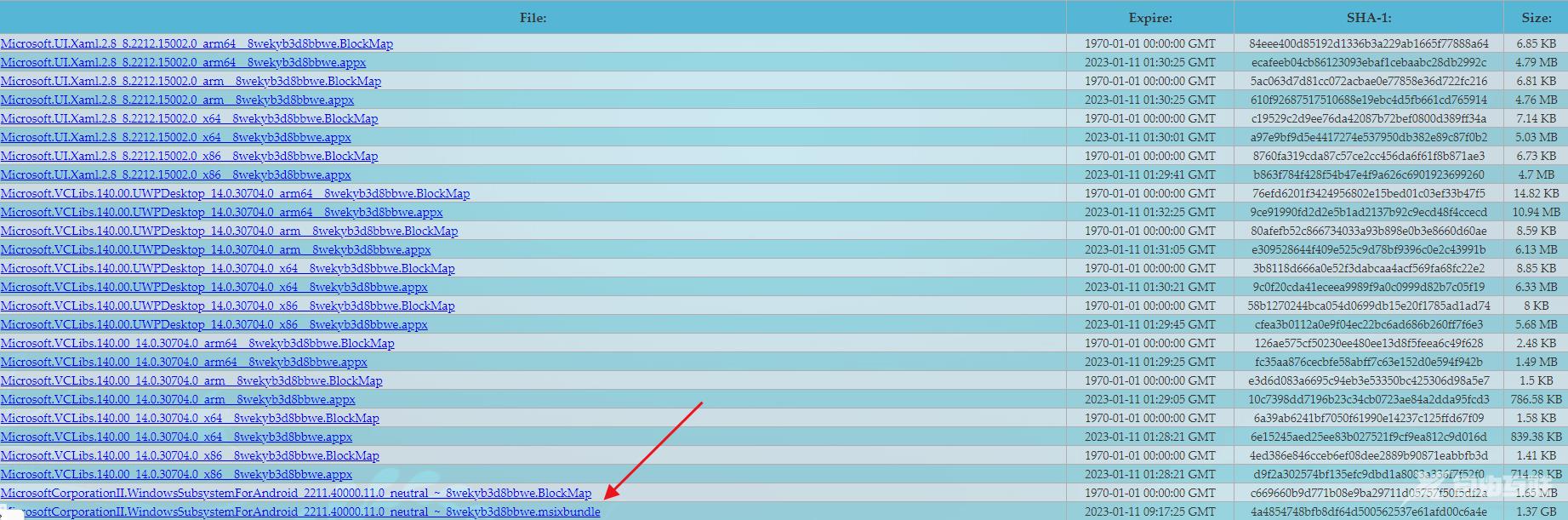Click the "File:" column header
This screenshot has height=520, width=1568.
click(533, 17)
